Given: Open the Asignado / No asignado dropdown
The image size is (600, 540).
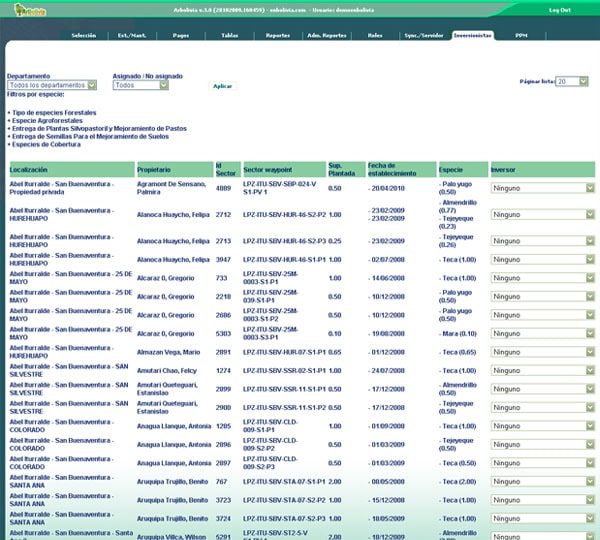Looking at the screenshot, I should point(140,85).
